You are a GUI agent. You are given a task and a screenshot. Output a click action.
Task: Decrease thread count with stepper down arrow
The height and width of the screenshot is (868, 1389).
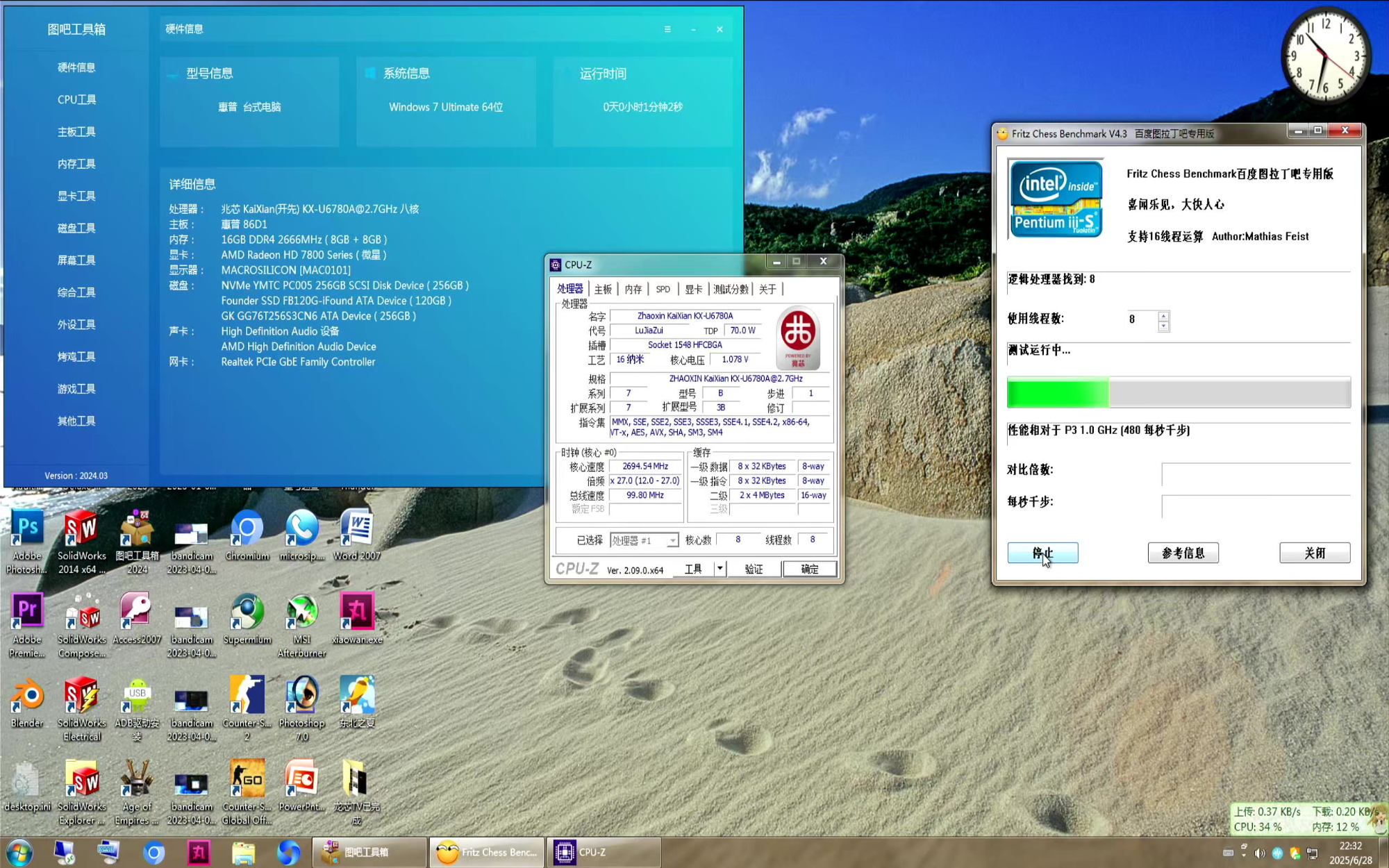pos(1163,326)
